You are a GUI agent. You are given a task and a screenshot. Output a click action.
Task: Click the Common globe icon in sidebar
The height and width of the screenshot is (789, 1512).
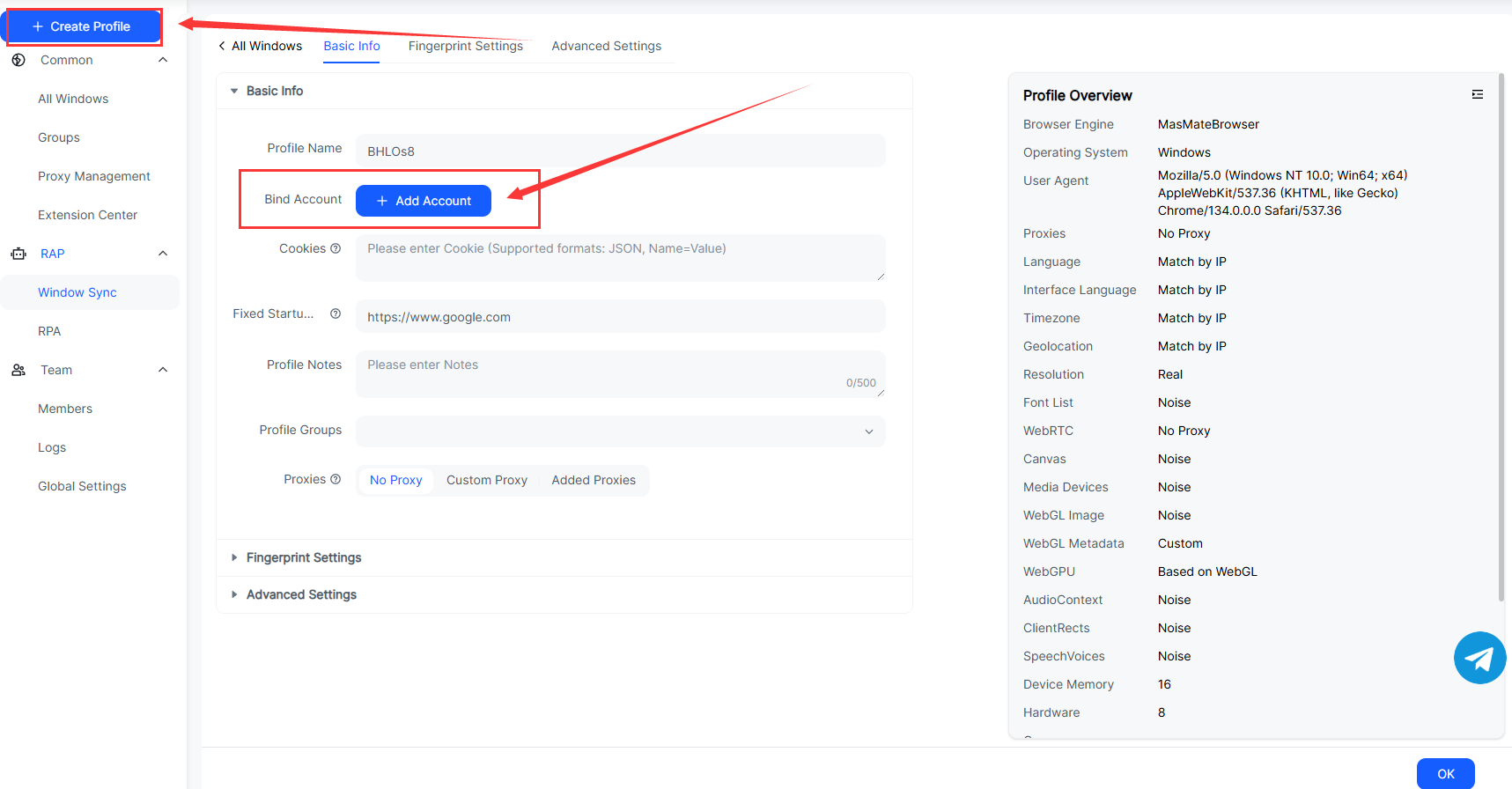[18, 60]
